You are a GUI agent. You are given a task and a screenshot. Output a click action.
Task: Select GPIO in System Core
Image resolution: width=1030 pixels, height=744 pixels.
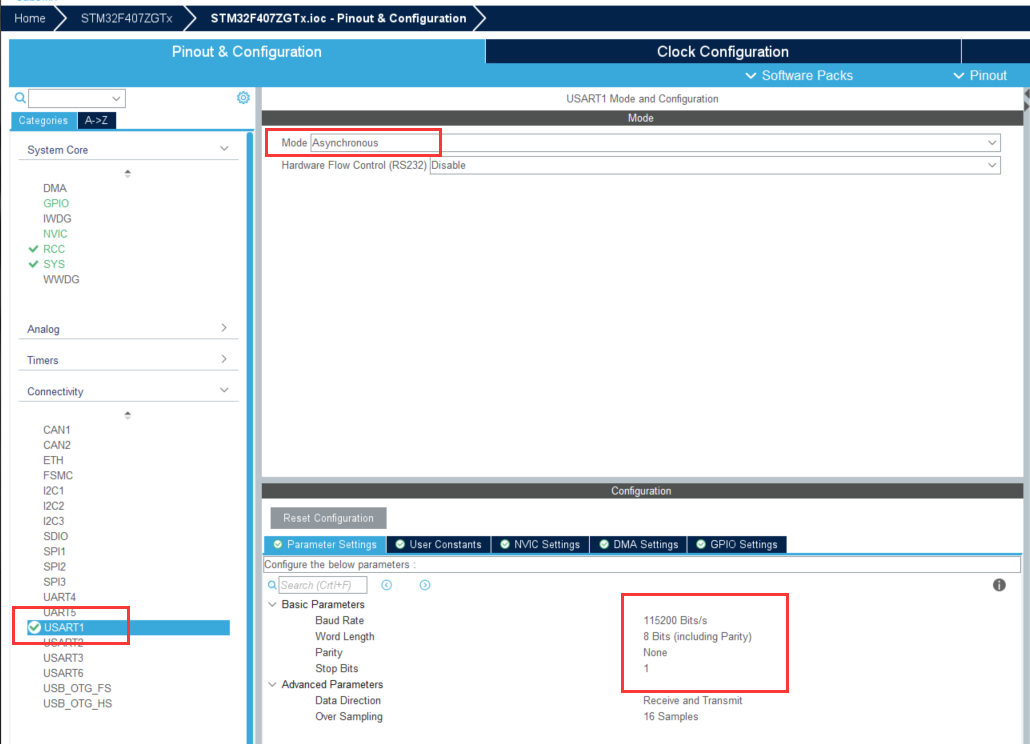[56, 203]
